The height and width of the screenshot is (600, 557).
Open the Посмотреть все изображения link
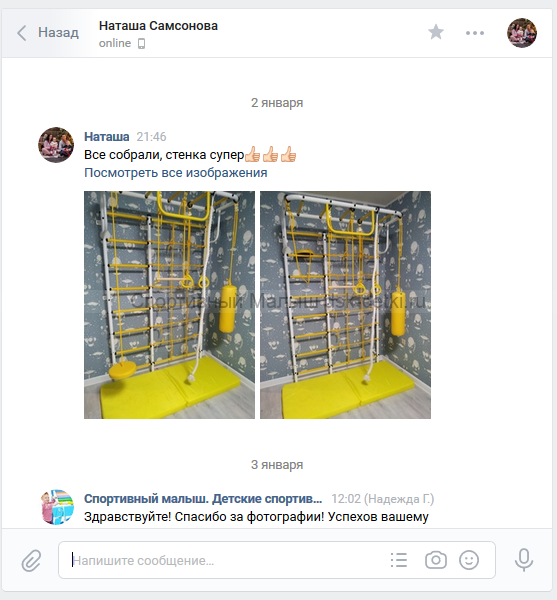click(176, 173)
